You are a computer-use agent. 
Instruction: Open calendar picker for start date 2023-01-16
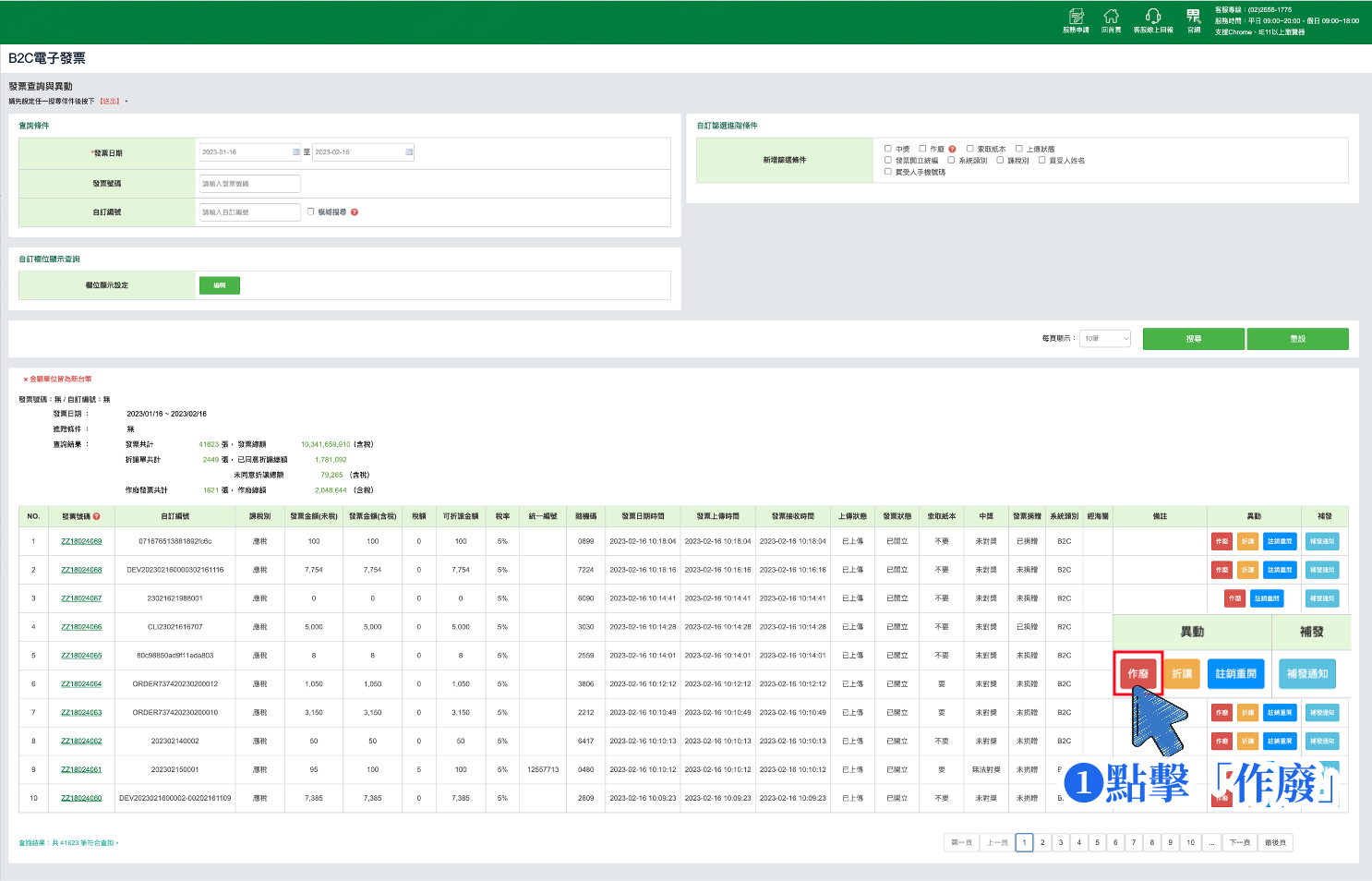pos(296,152)
